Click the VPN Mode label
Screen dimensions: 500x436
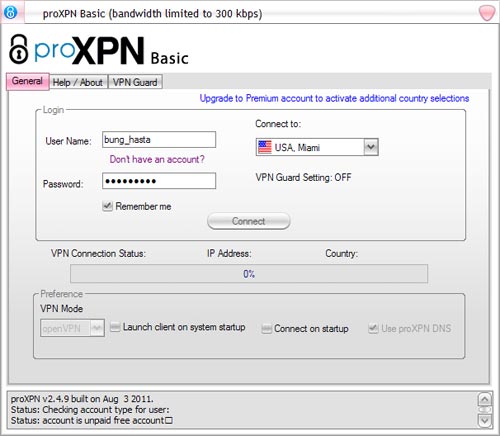(x=61, y=309)
